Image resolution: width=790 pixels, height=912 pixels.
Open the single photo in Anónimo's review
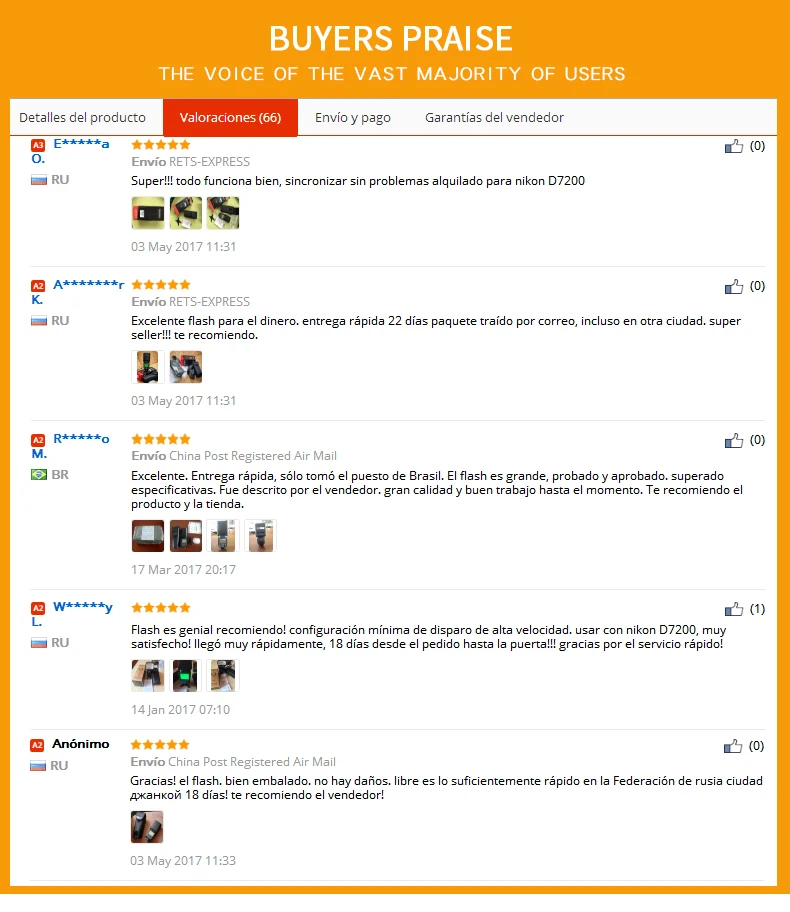147,826
